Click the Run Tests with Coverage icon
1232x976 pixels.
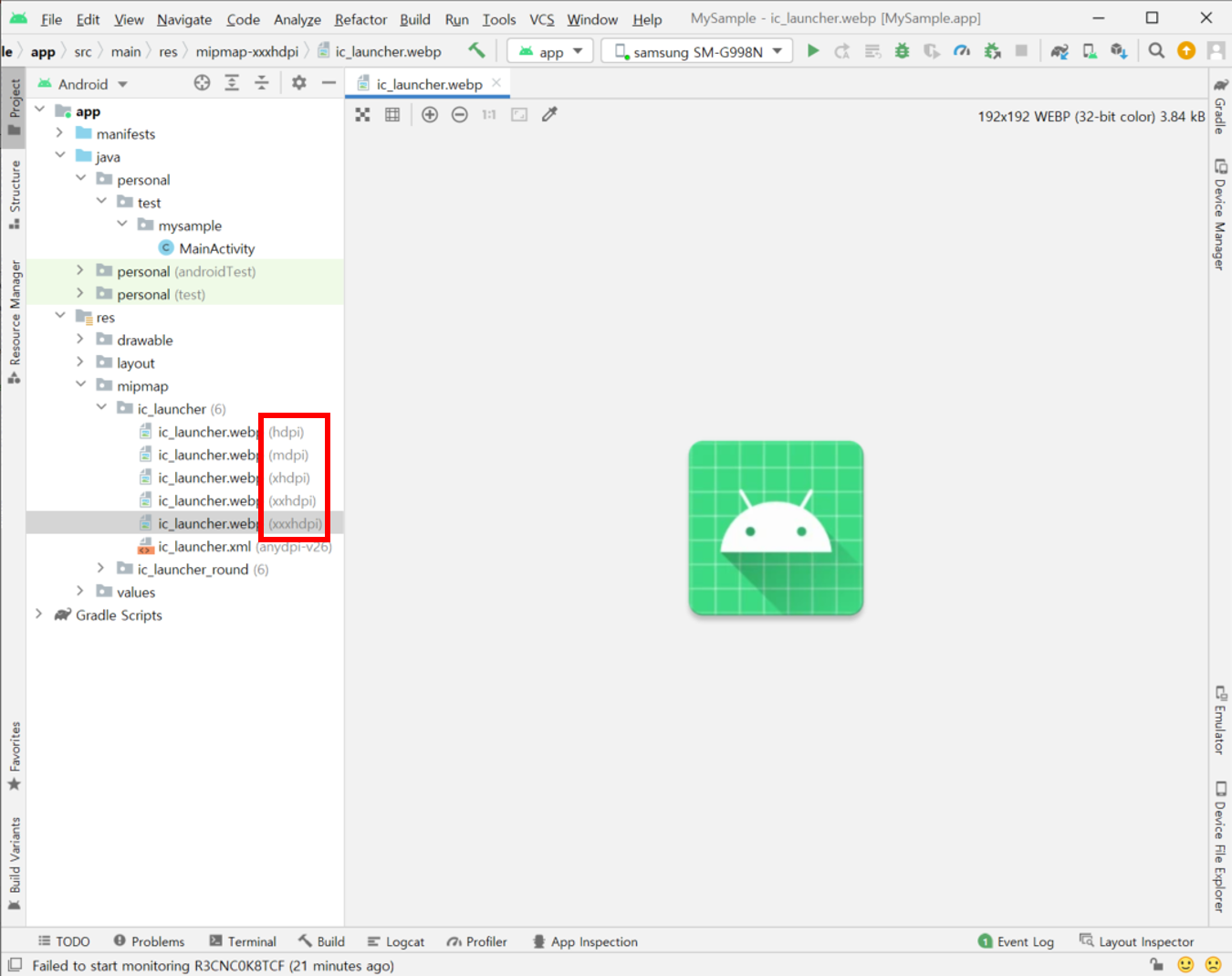(x=932, y=51)
